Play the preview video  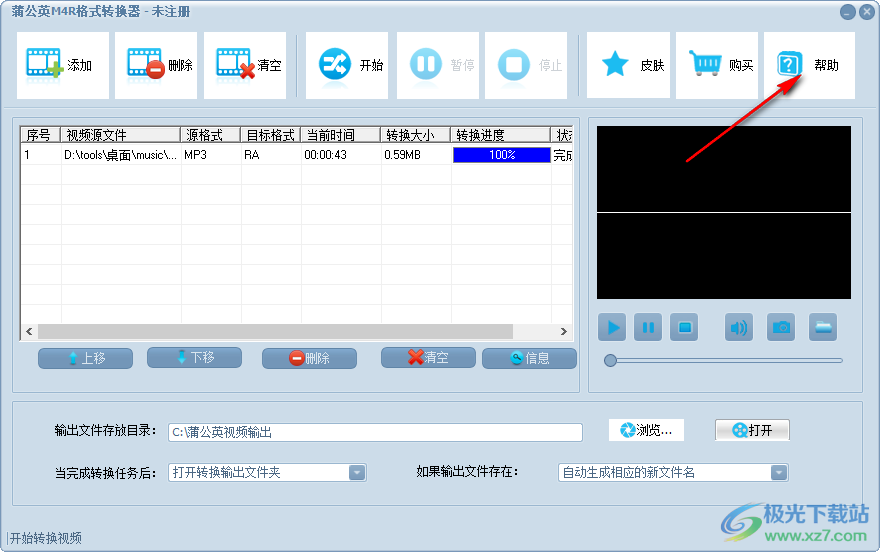tap(612, 327)
